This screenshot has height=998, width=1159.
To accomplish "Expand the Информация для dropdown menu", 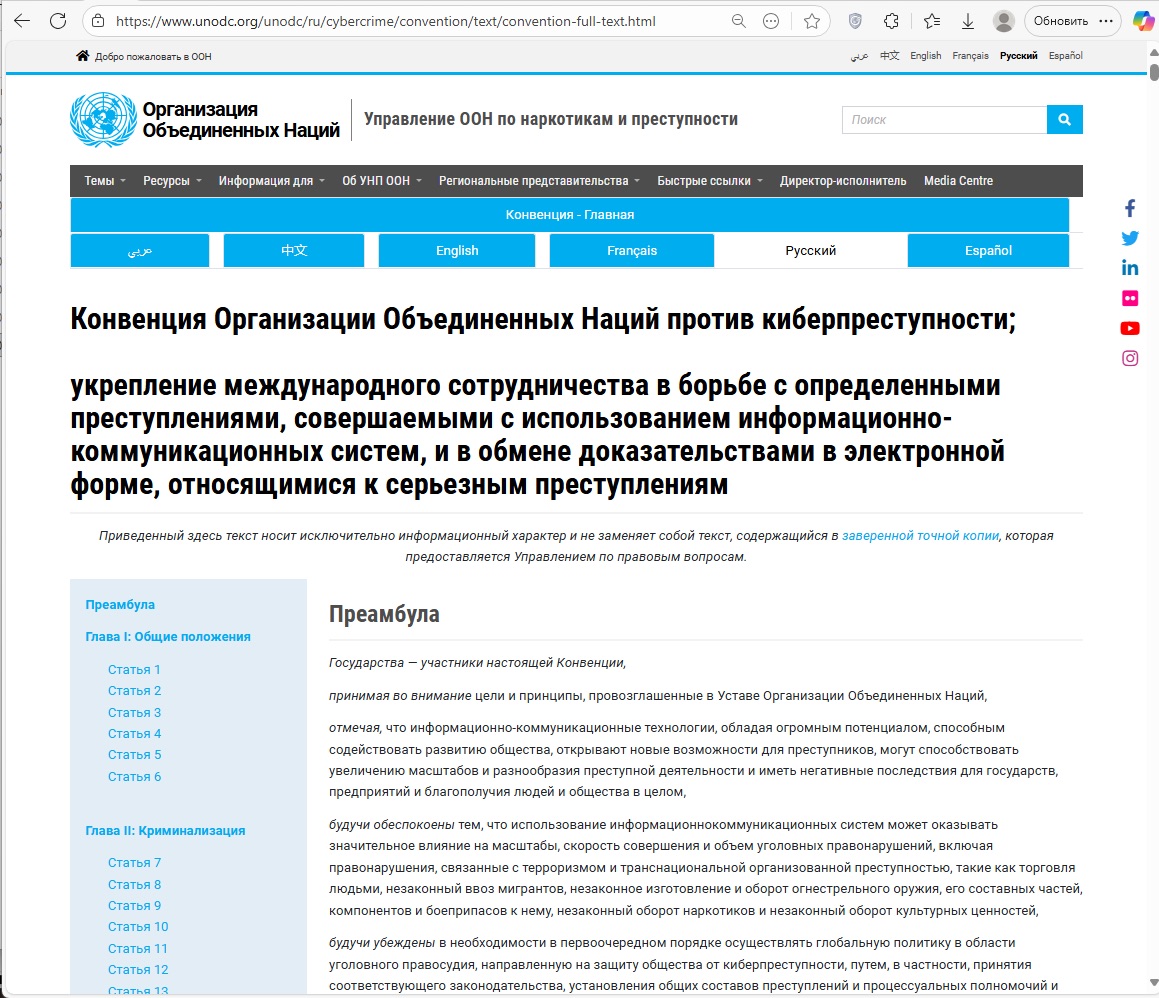I will [x=271, y=181].
